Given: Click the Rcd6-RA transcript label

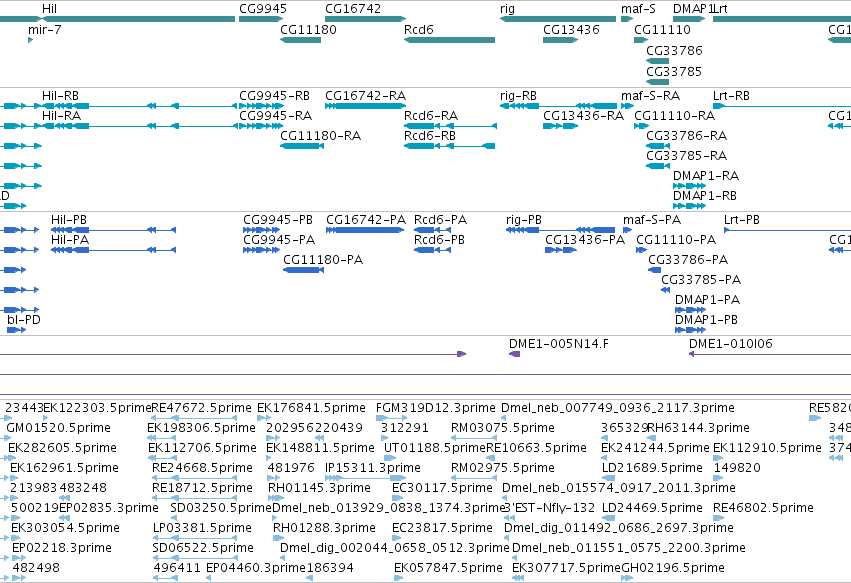Looking at the screenshot, I should (x=431, y=116).
